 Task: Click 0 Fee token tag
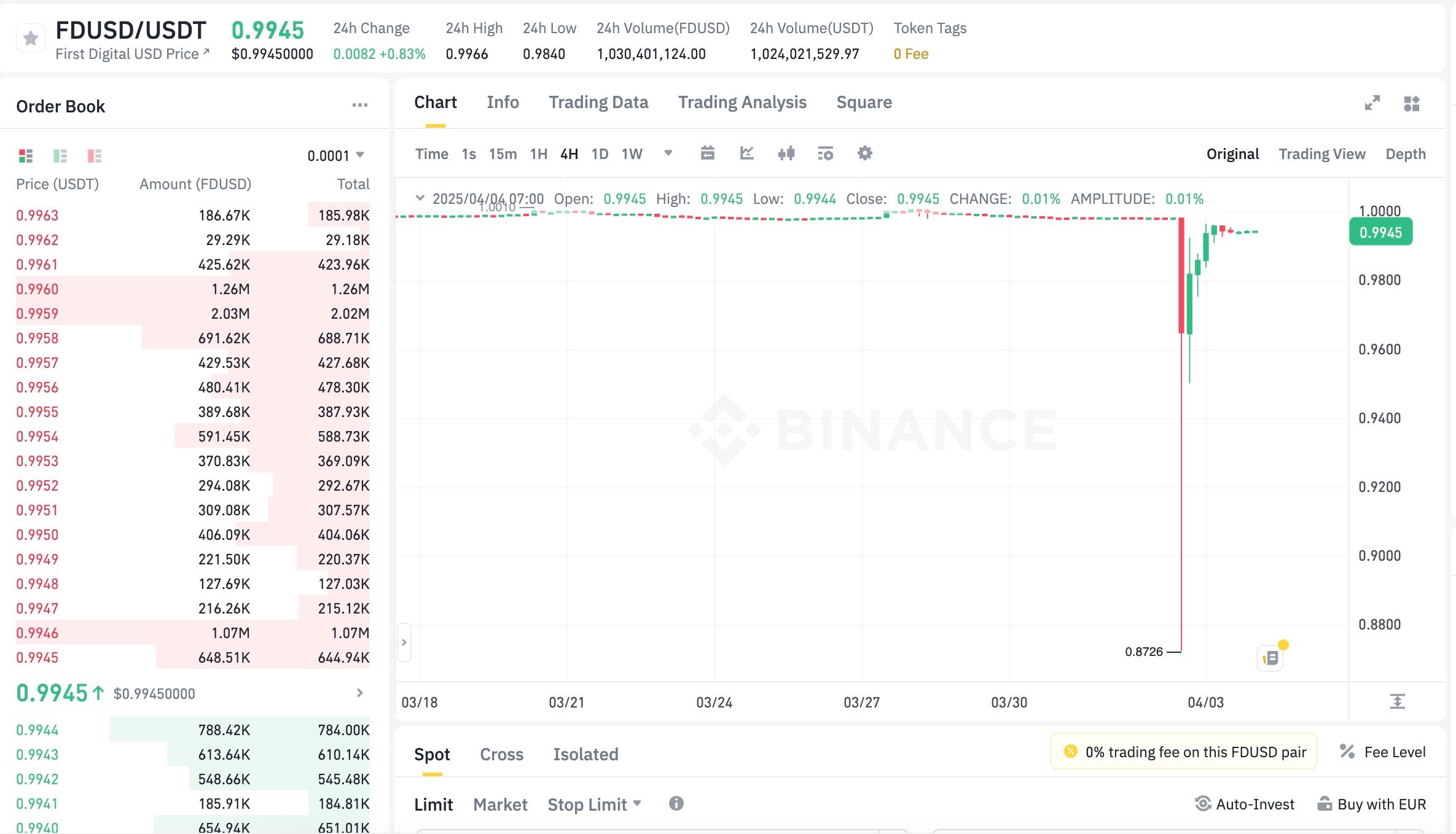(911, 54)
